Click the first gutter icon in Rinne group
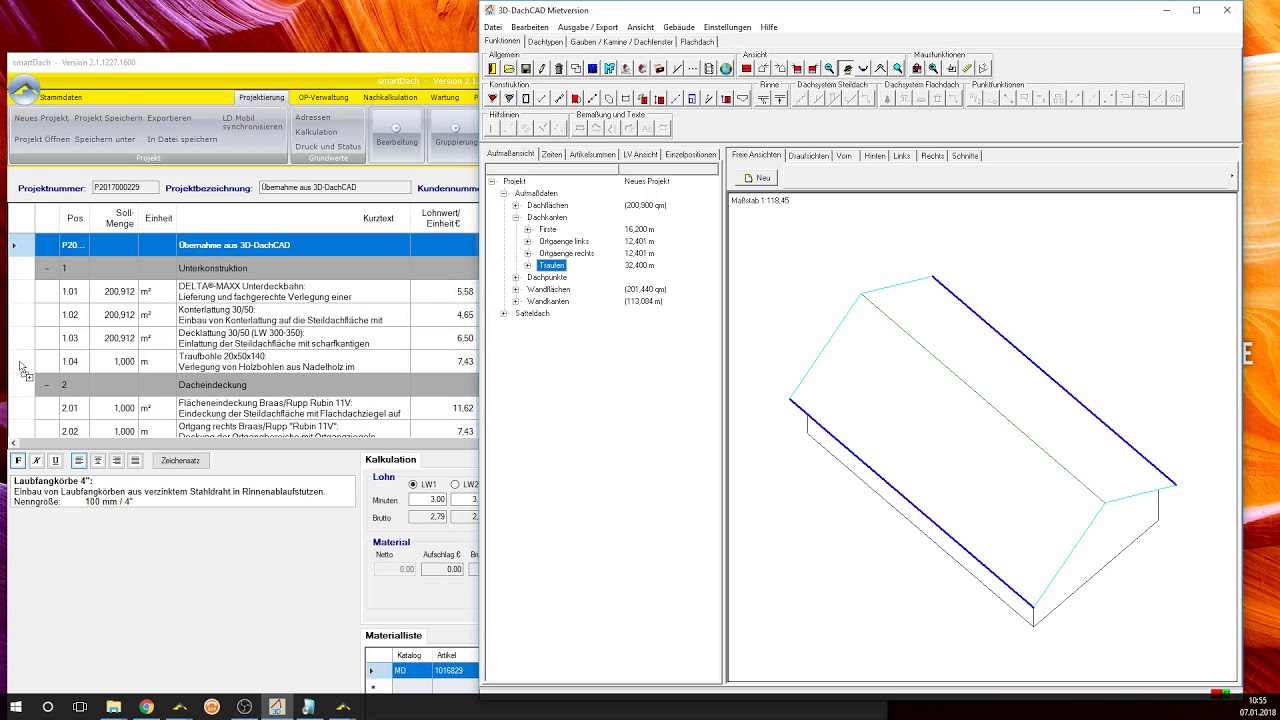Viewport: 1280px width, 720px height. [763, 99]
